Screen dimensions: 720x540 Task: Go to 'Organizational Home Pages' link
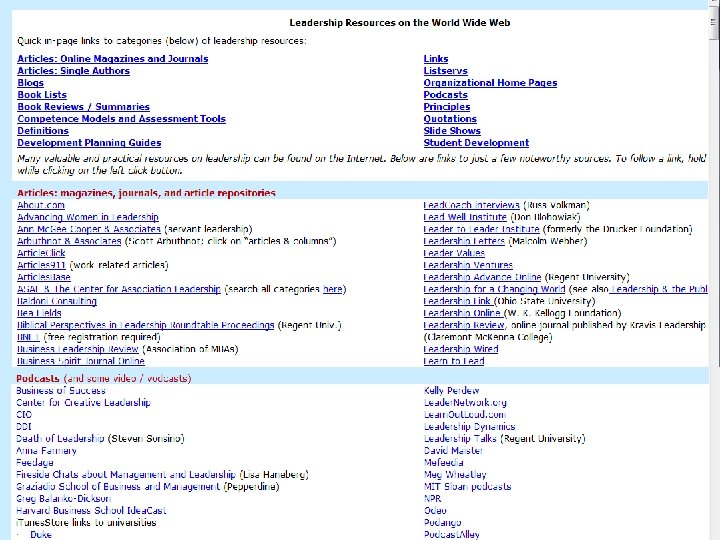pos(490,83)
